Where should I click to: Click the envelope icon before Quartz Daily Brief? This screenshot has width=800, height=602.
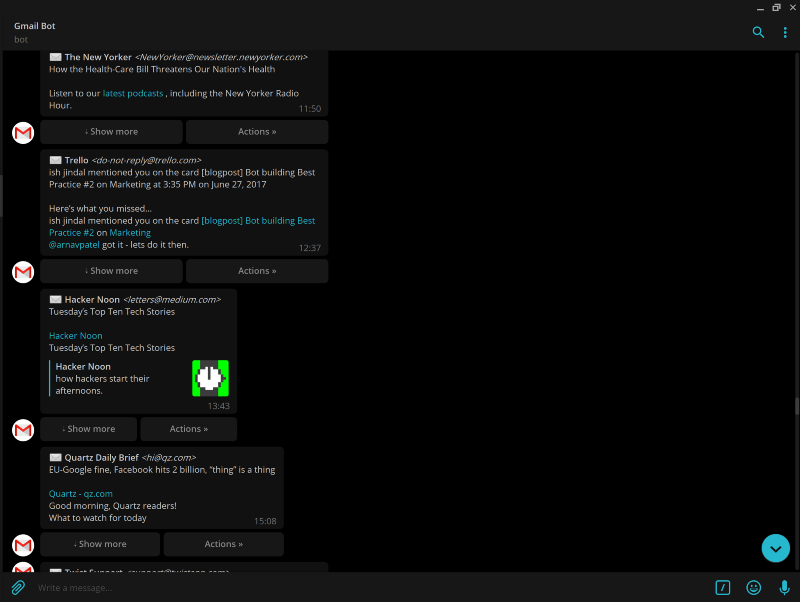click(55, 458)
